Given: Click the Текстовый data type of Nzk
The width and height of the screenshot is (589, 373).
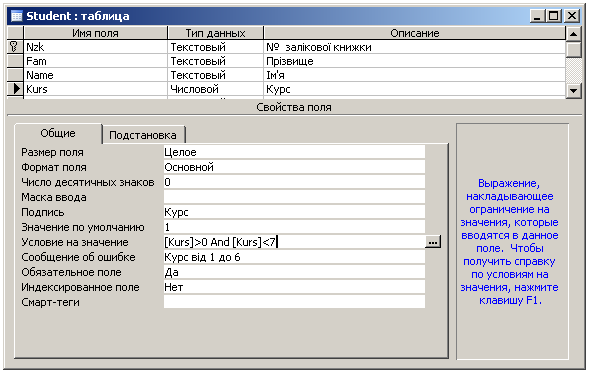Looking at the screenshot, I should point(216,47).
